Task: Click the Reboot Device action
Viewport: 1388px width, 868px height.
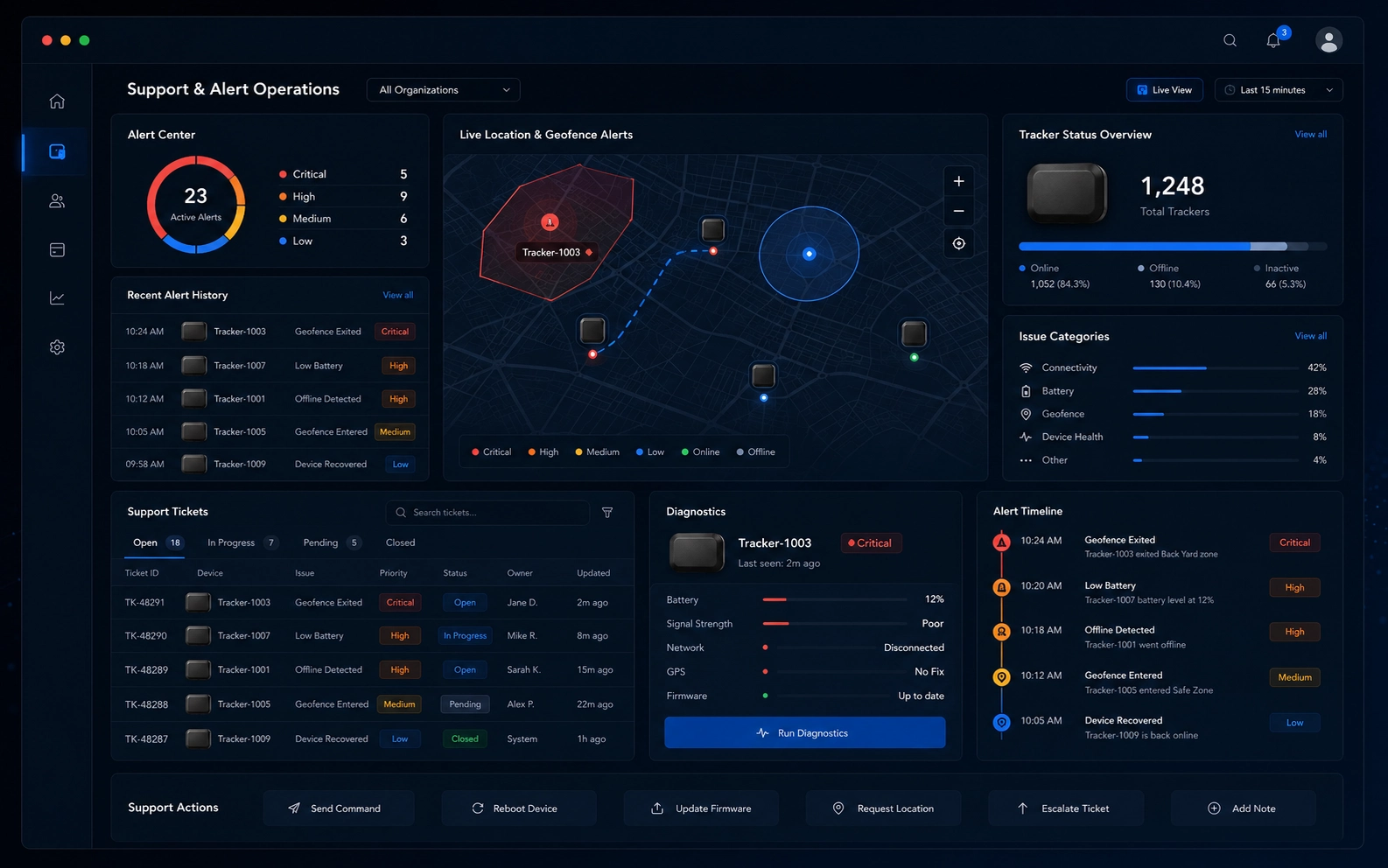Action: 519,808
